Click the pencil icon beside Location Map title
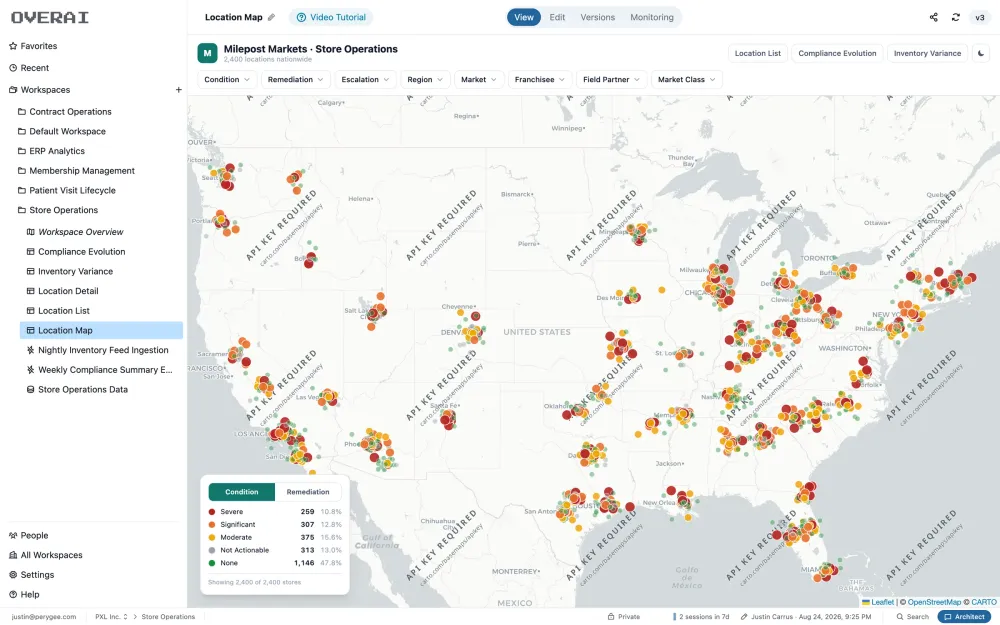This screenshot has height=625, width=1000. tap(272, 17)
